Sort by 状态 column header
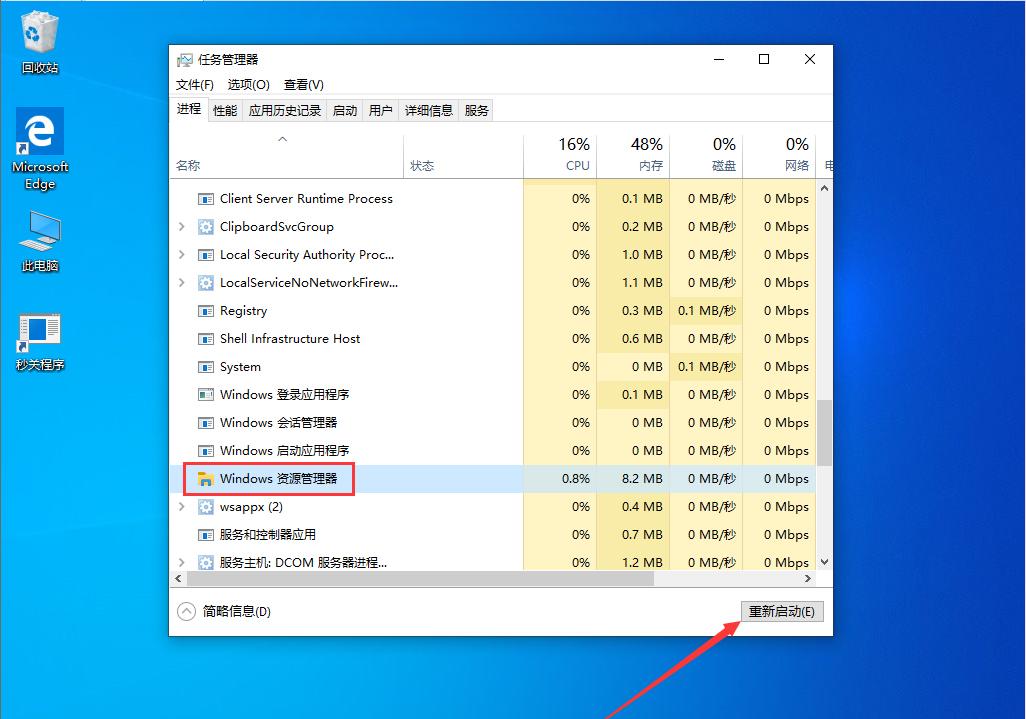The image size is (1026, 719). (463, 156)
